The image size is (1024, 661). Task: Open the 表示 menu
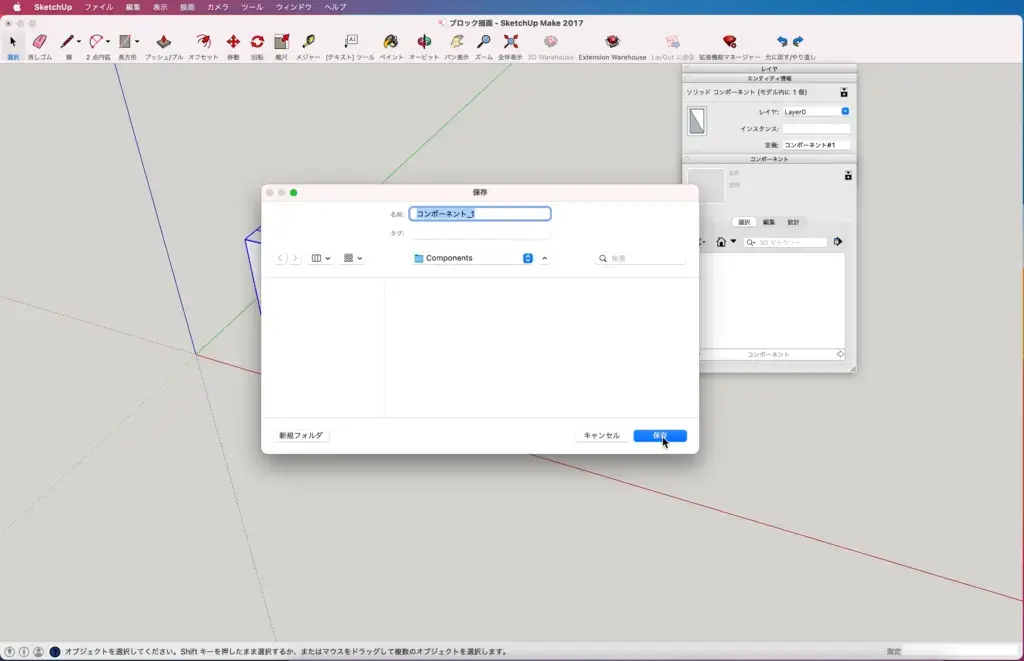click(x=160, y=7)
